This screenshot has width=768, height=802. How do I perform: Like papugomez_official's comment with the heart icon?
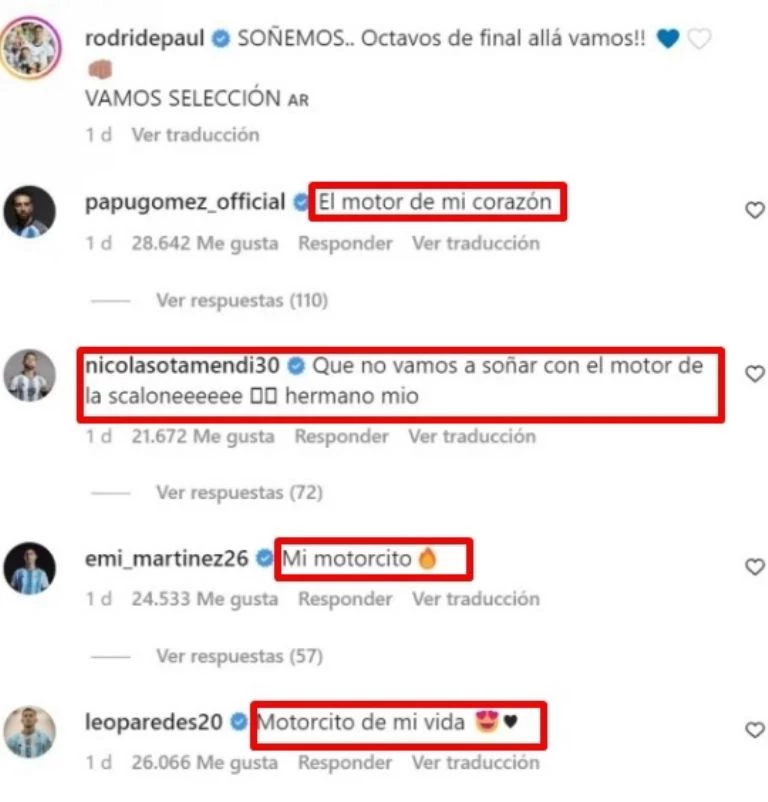pyautogui.click(x=754, y=210)
